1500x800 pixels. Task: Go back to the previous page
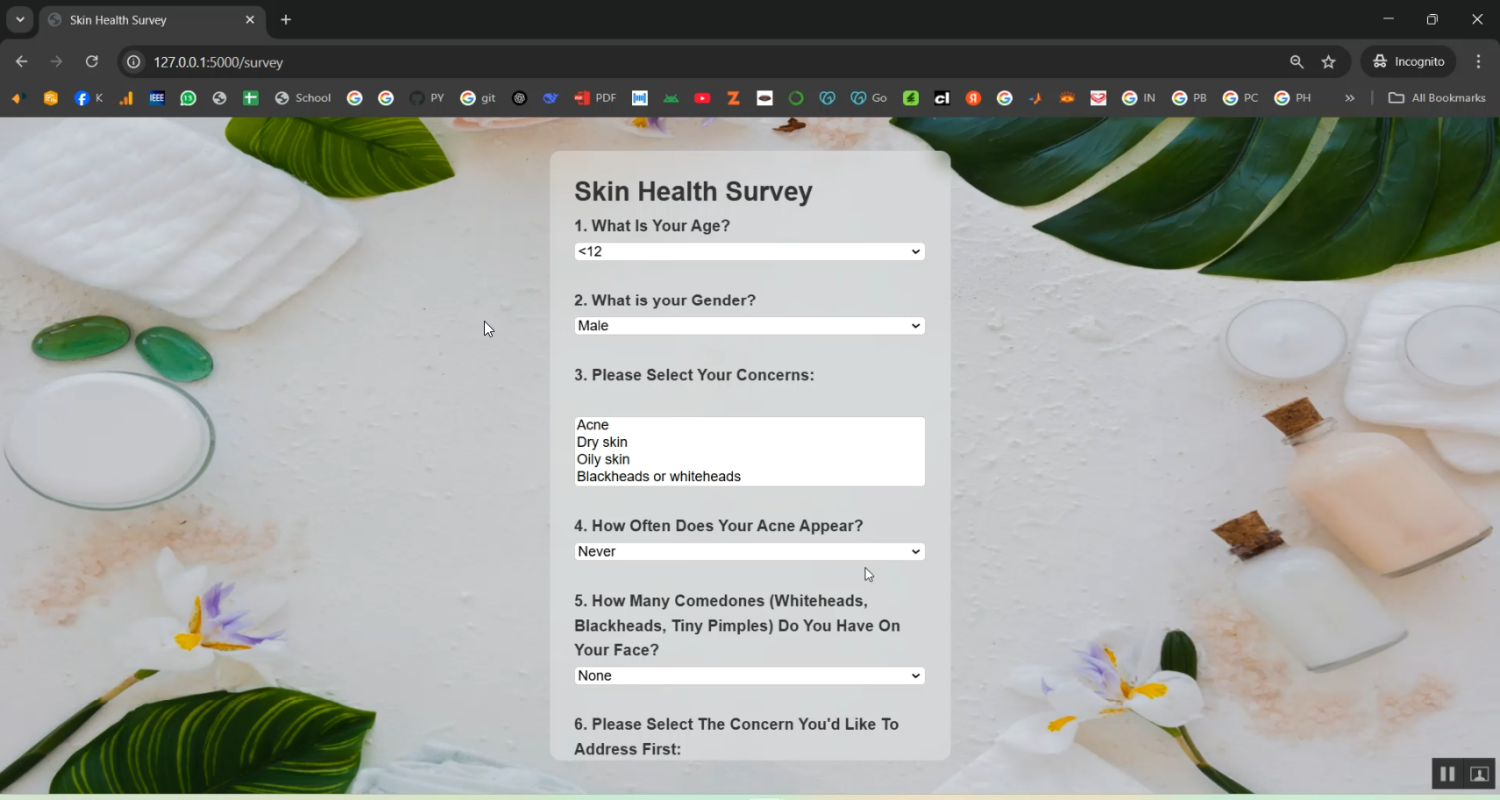[21, 62]
